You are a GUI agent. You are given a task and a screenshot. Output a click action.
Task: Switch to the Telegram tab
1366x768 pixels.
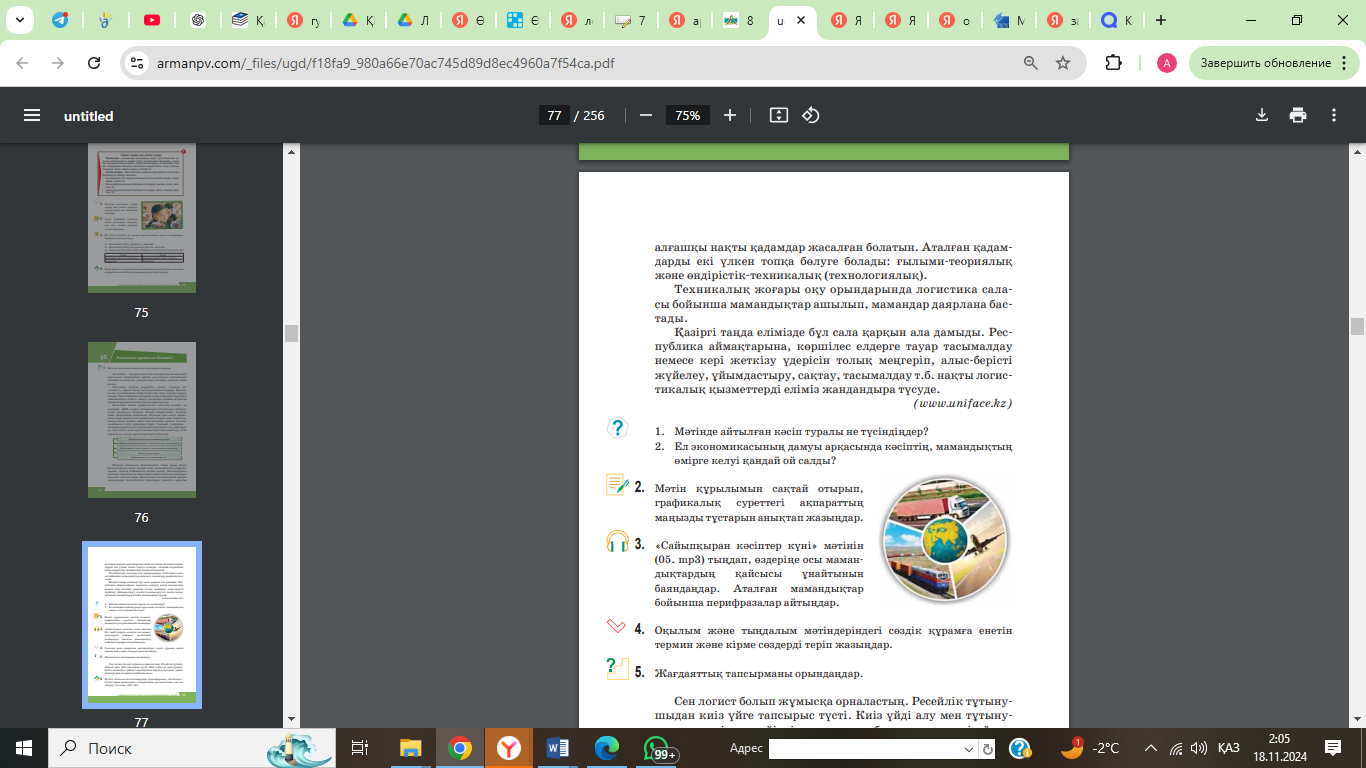(61, 20)
